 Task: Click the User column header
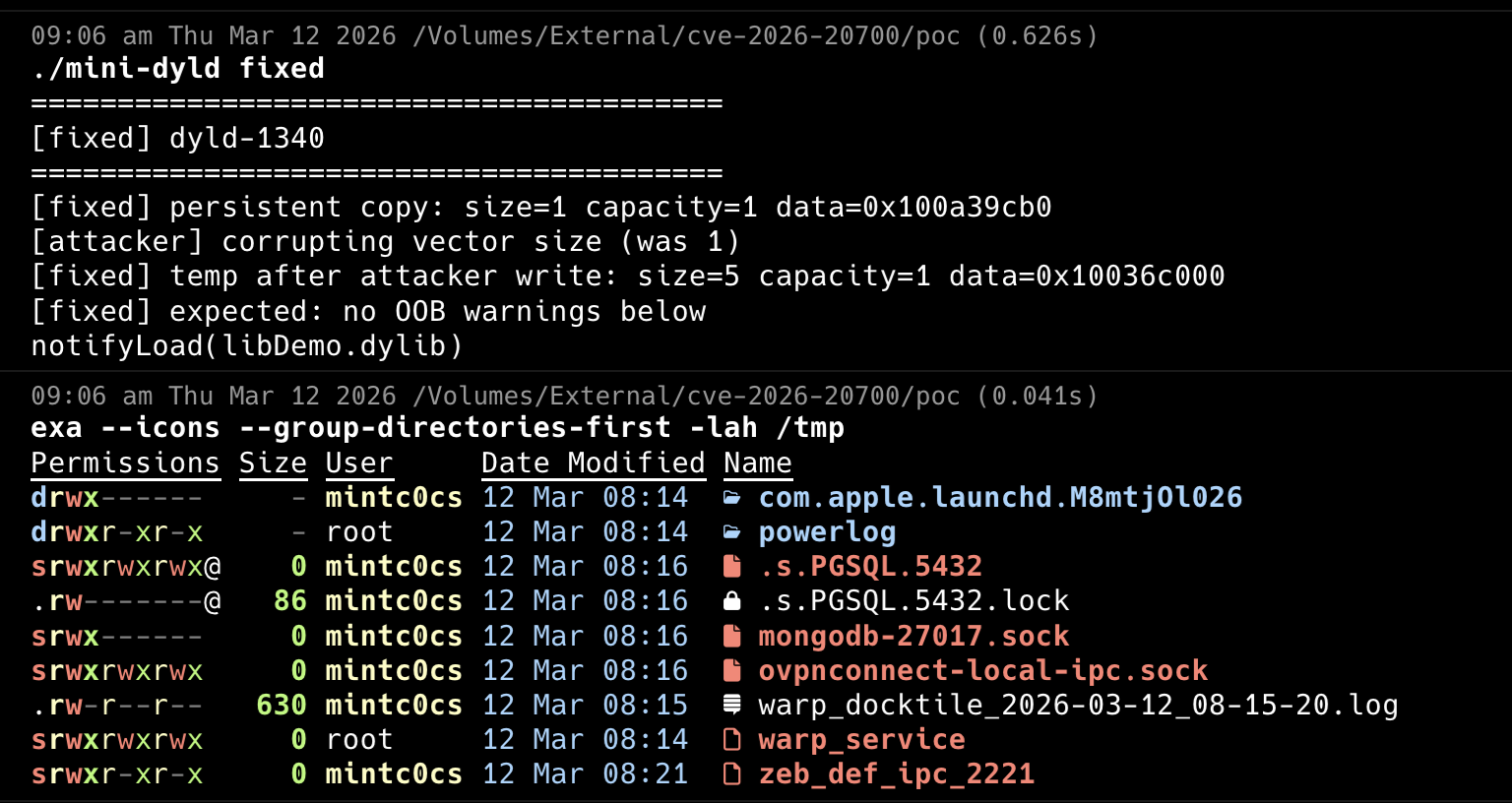tap(359, 463)
